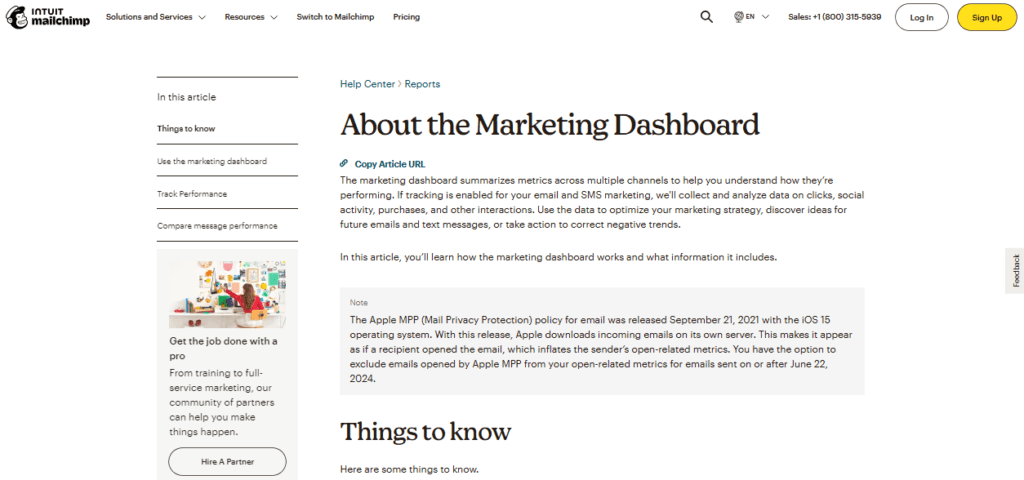Click the Intuit Mailchimp logo
This screenshot has width=1024, height=480.
(49, 18)
